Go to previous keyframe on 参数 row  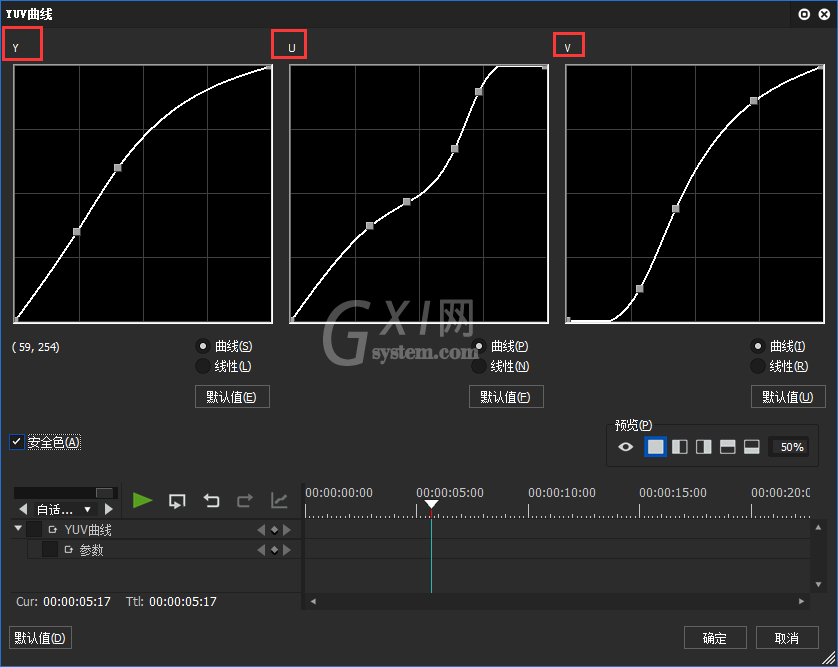pos(261,550)
